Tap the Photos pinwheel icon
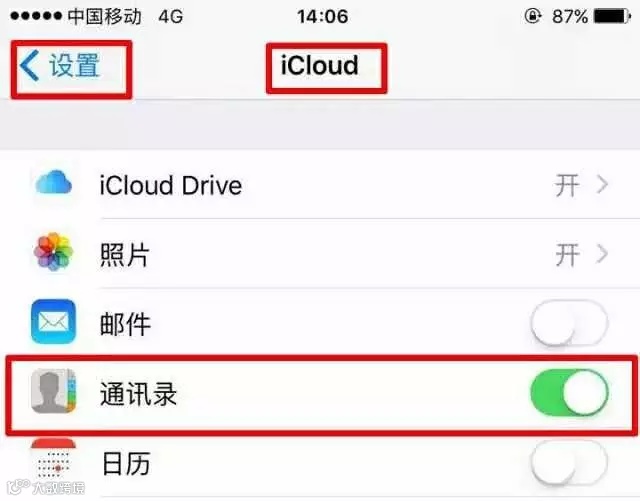This screenshot has width=640, height=501. point(53,252)
